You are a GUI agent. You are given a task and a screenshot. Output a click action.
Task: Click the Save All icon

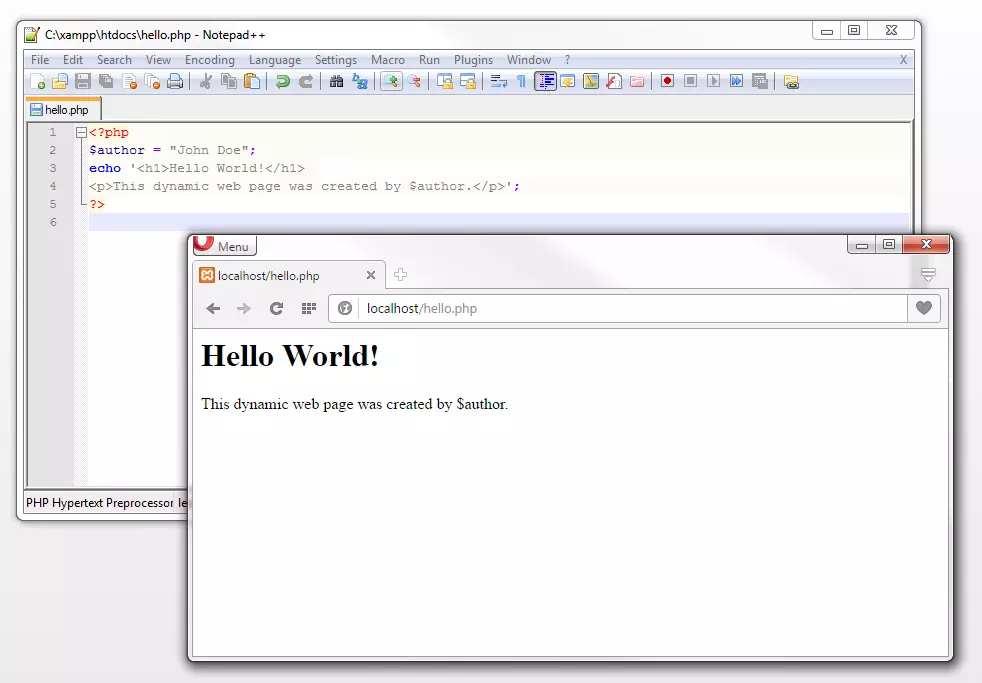(105, 81)
